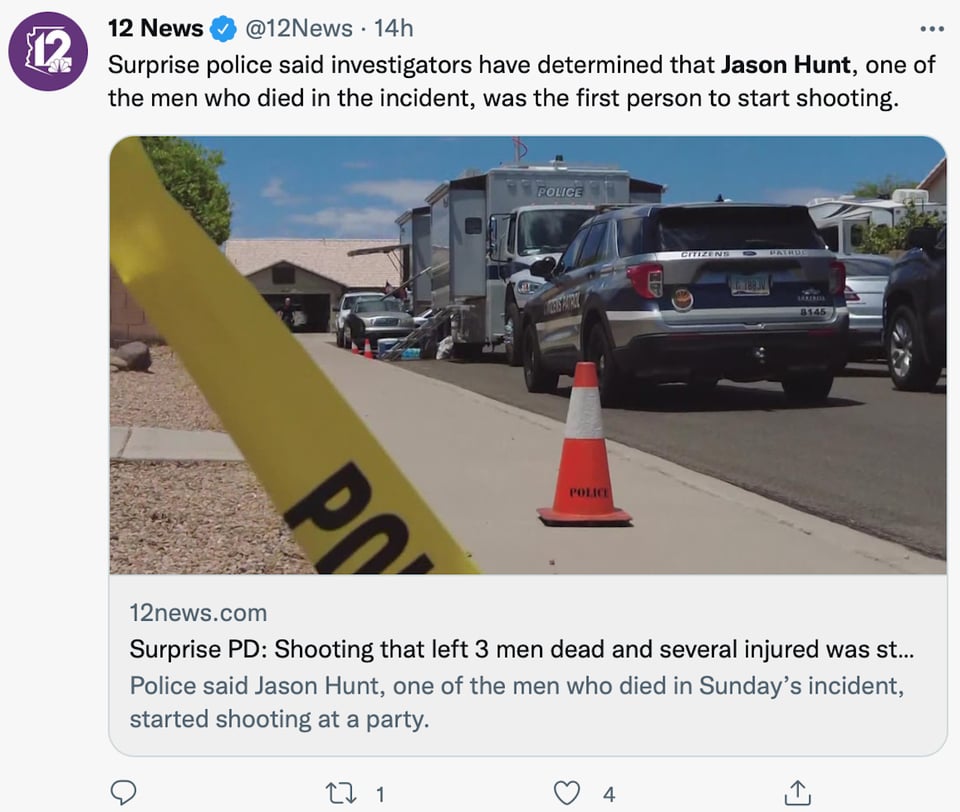Click the 12news.com domain label
This screenshot has width=960, height=812.
(x=198, y=613)
